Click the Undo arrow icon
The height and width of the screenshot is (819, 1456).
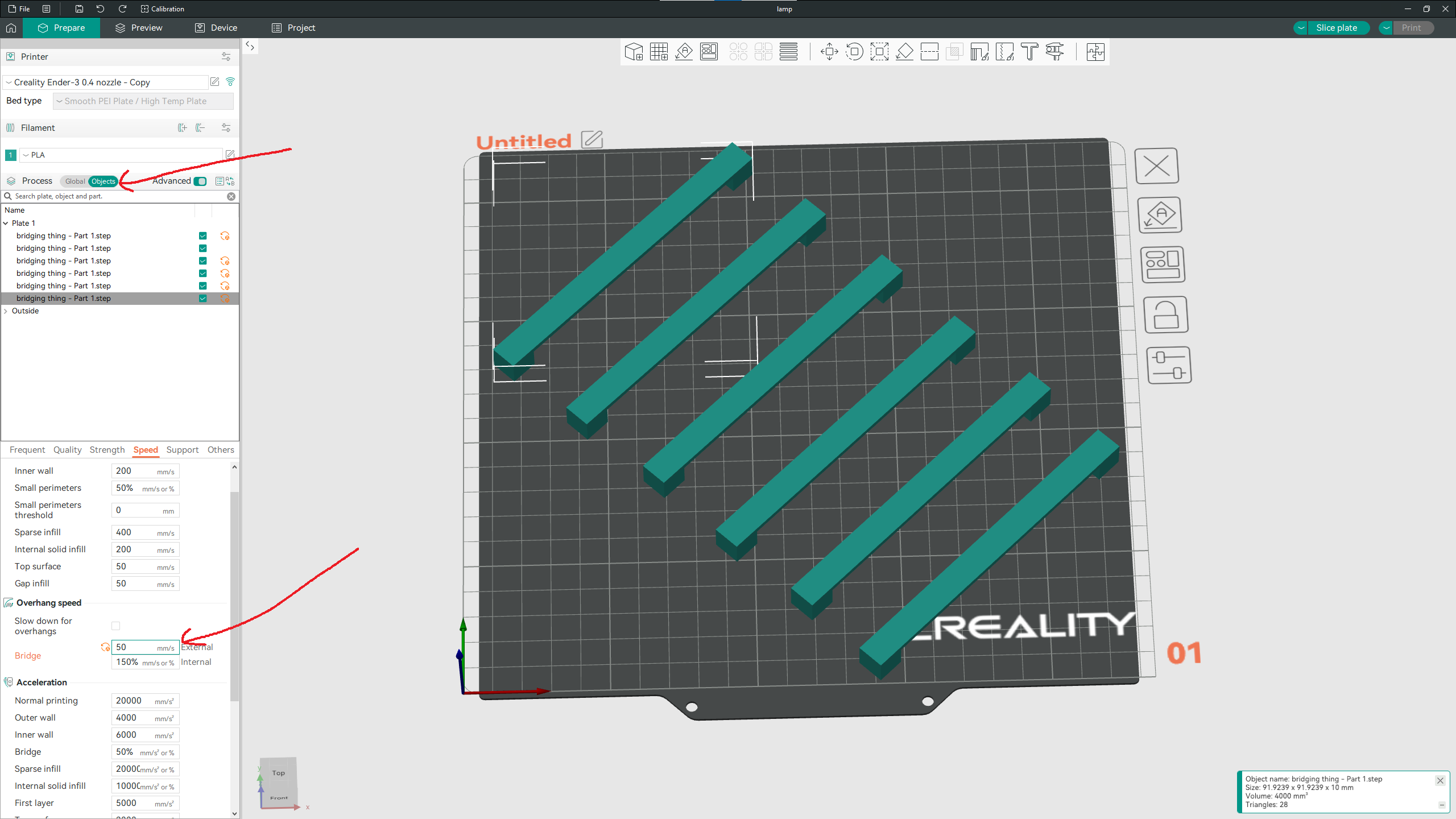[x=101, y=9]
